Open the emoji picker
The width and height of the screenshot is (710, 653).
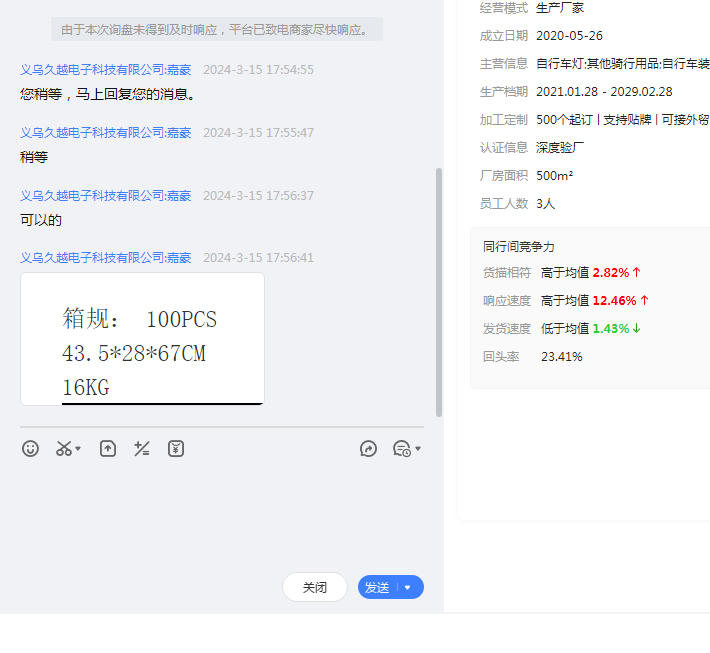(31, 449)
